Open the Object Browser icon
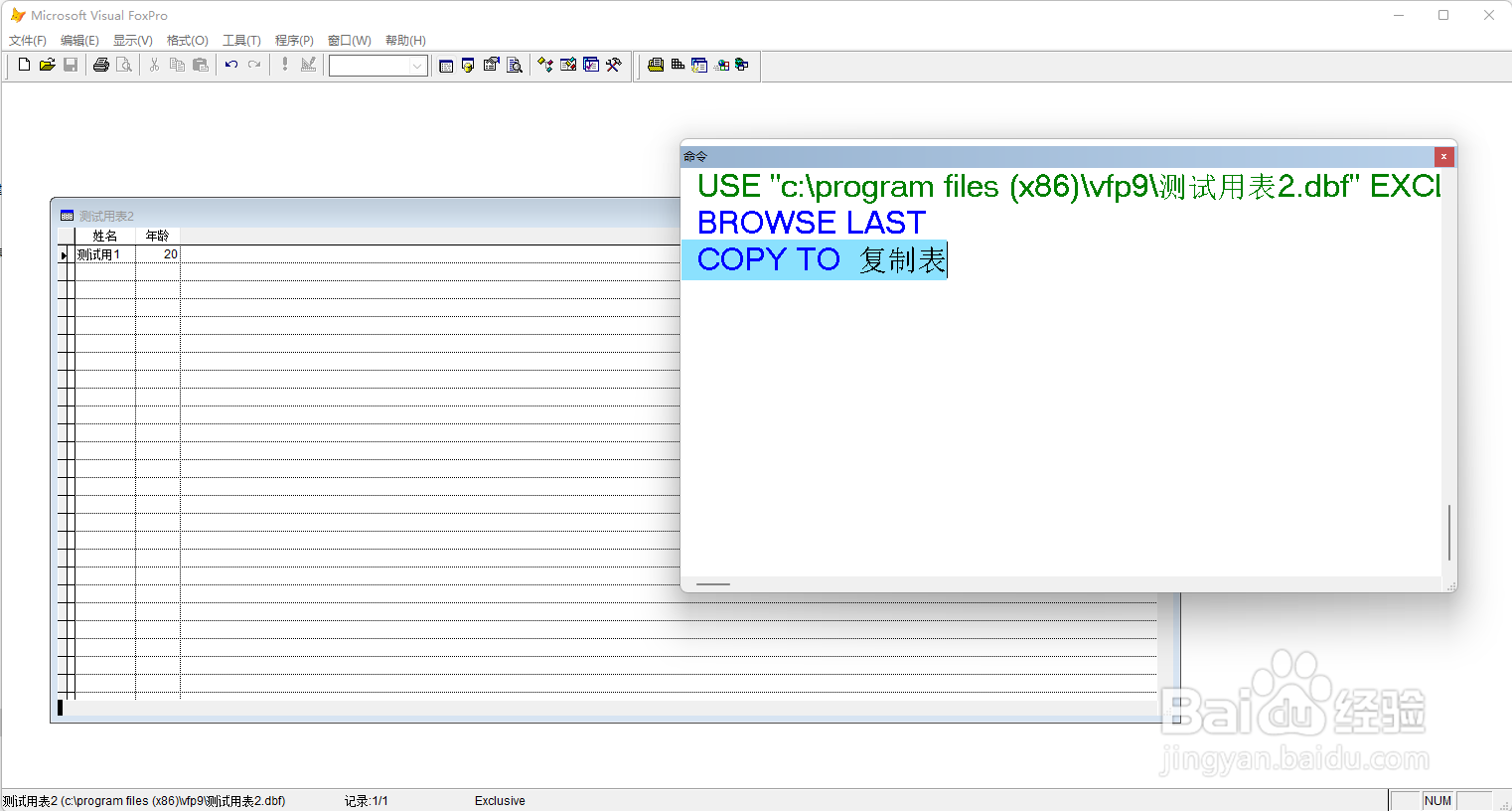Screen dimensions: 1512x811 (x=567, y=66)
